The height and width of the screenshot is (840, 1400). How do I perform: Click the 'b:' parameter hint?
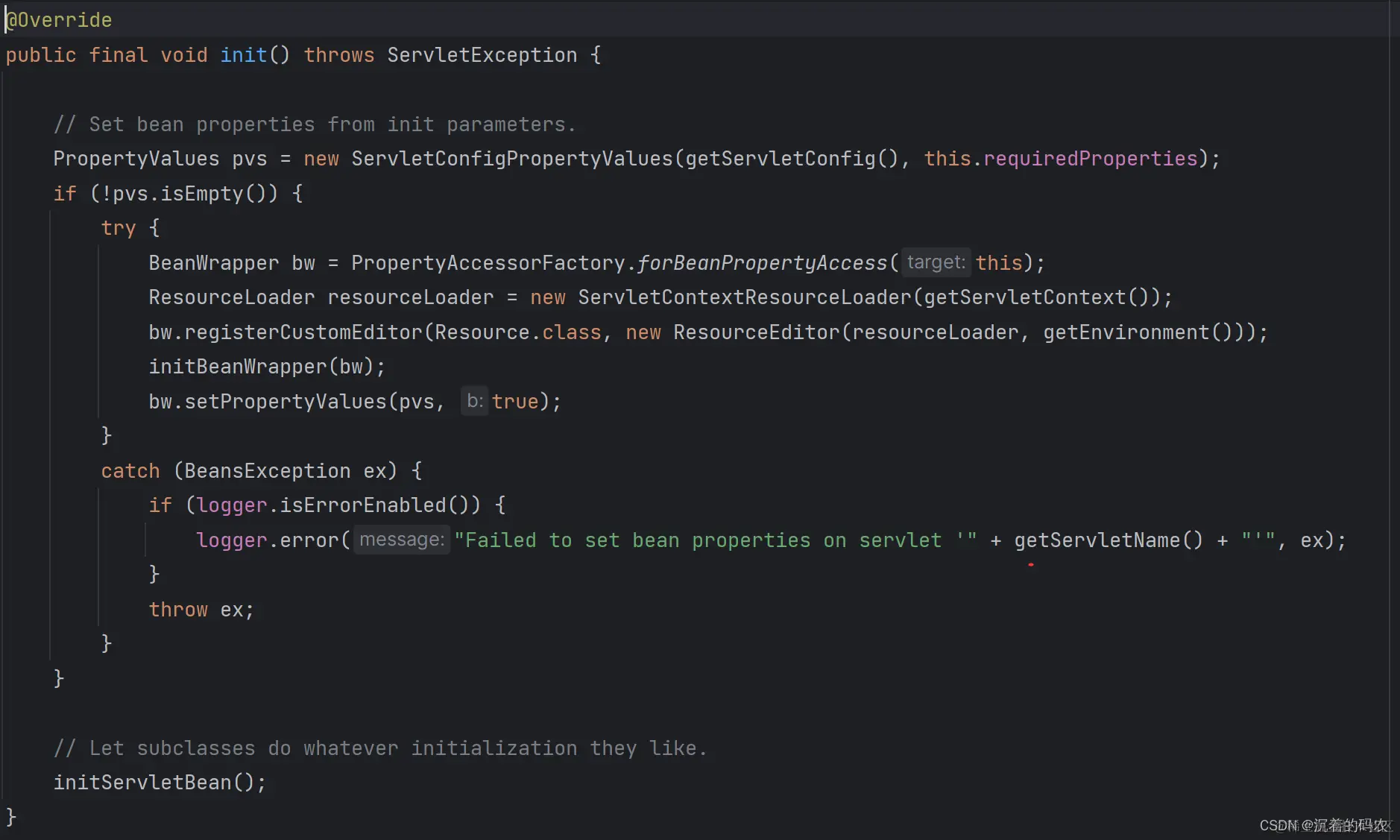(475, 401)
